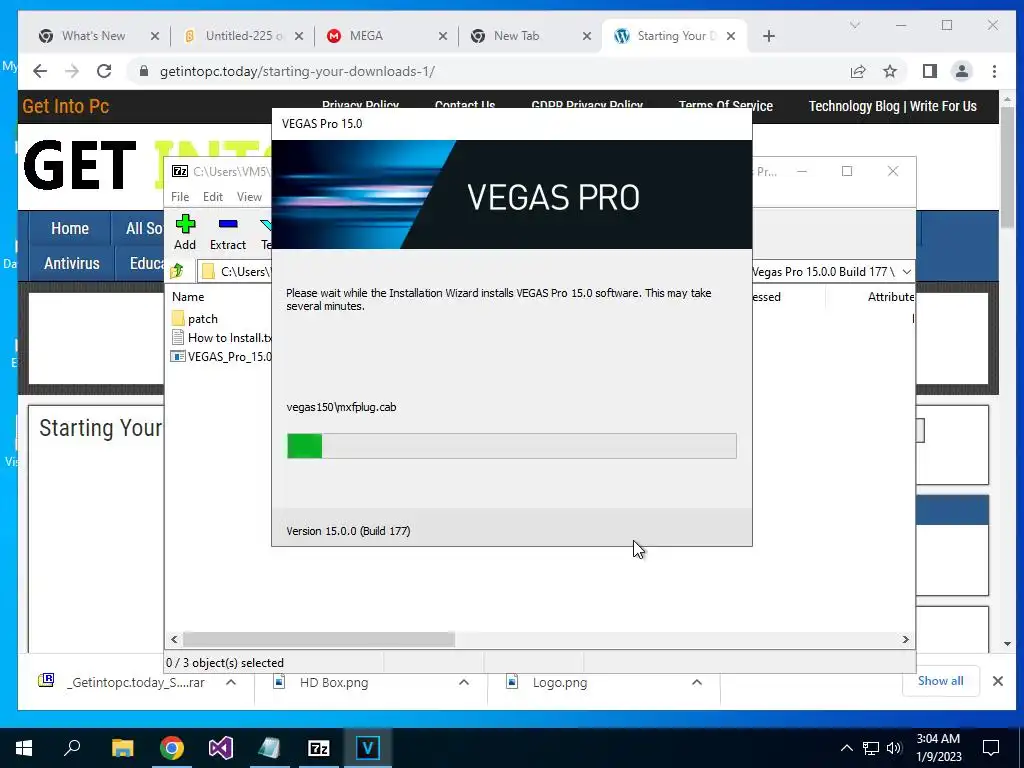The width and height of the screenshot is (1024, 768).
Task: Click the VEGAS Pro installation progress bar
Action: [511, 446]
